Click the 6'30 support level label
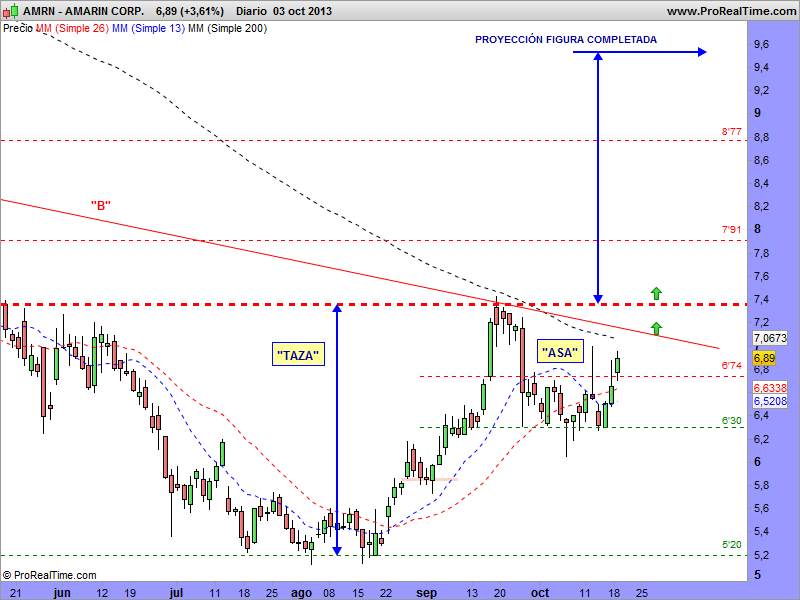Image resolution: width=800 pixels, height=600 pixels. 731,420
